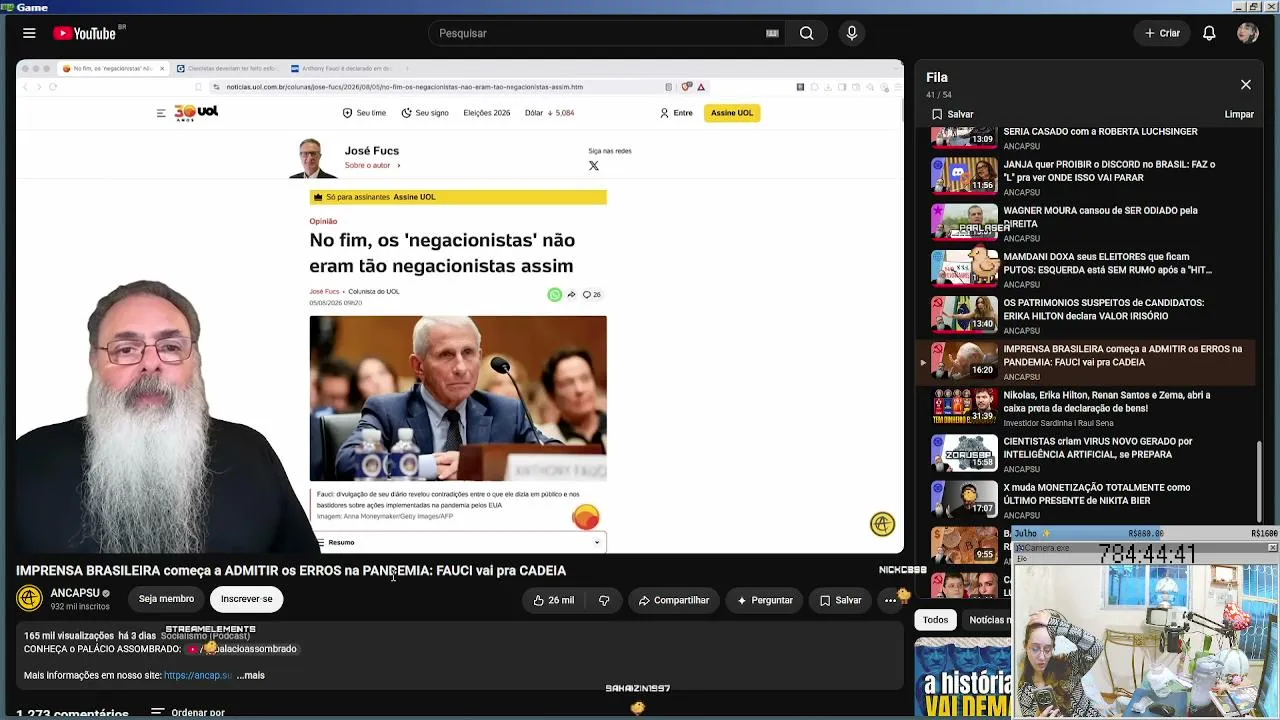
Task: Open the ANCAPSU channel avatar
Action: [x=29, y=598]
